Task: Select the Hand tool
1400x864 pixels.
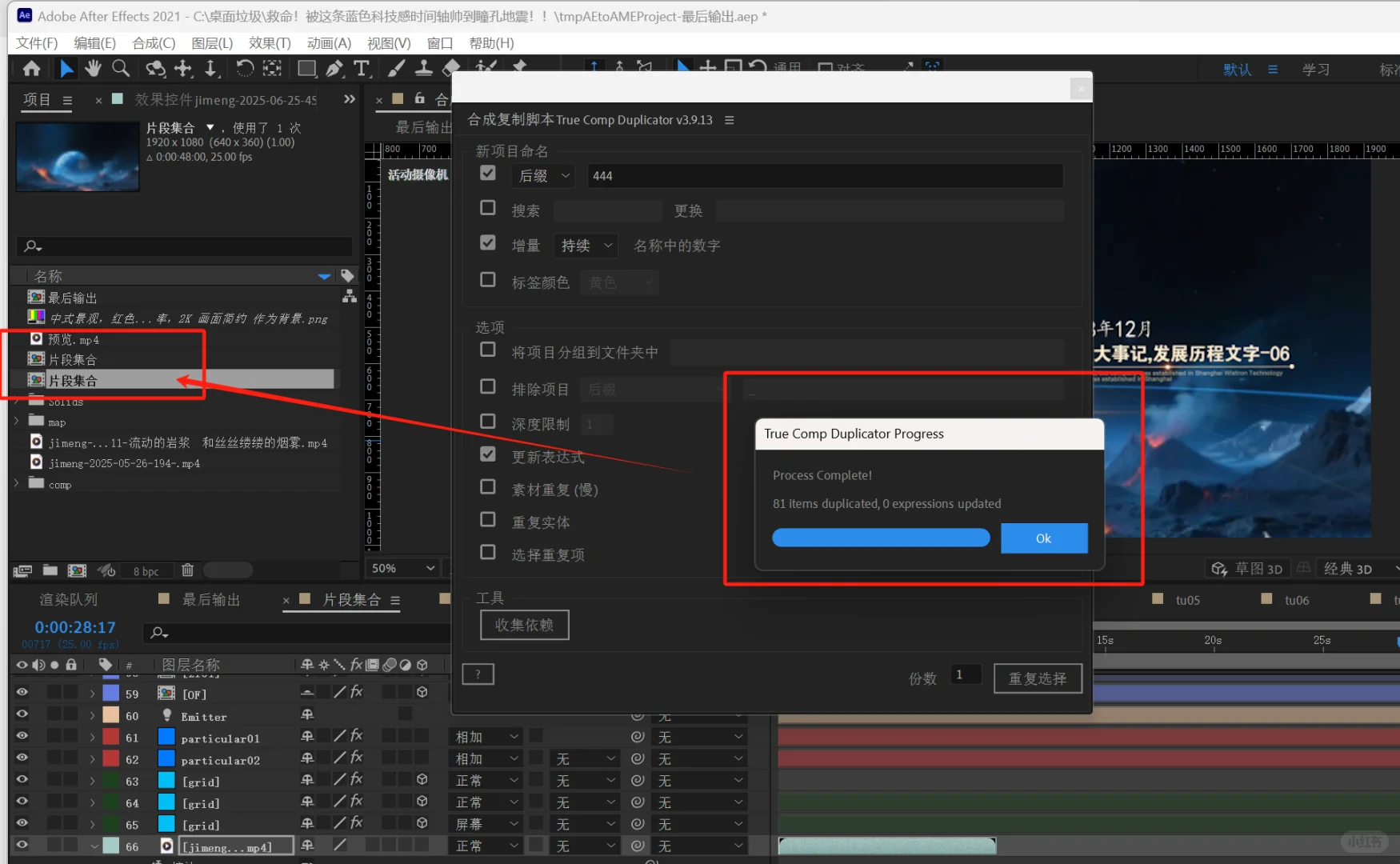Action: click(x=93, y=69)
